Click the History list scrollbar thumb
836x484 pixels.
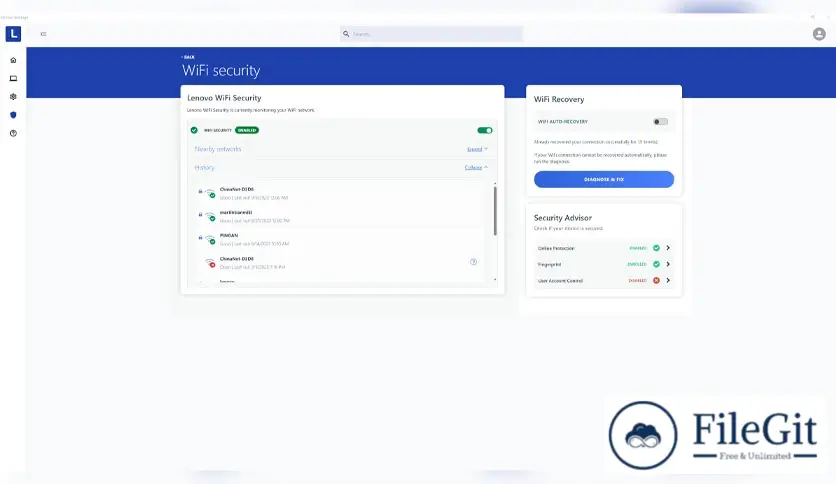495,211
